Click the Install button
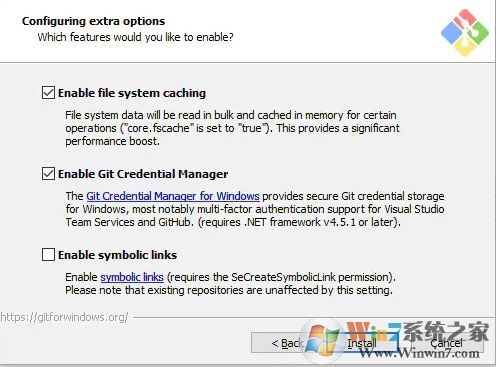 click(x=362, y=343)
